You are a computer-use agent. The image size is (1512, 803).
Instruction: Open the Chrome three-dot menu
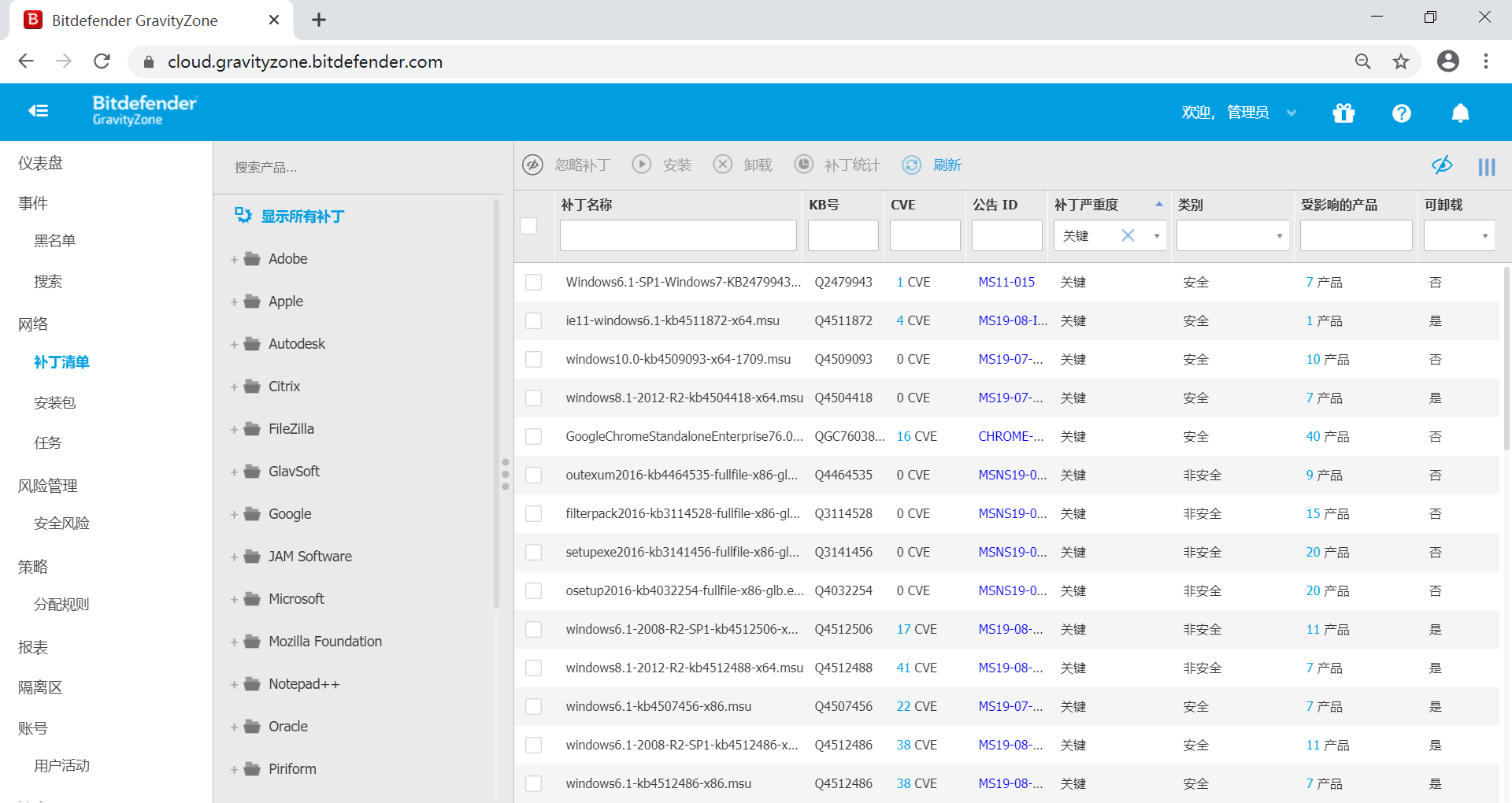pyautogui.click(x=1485, y=61)
